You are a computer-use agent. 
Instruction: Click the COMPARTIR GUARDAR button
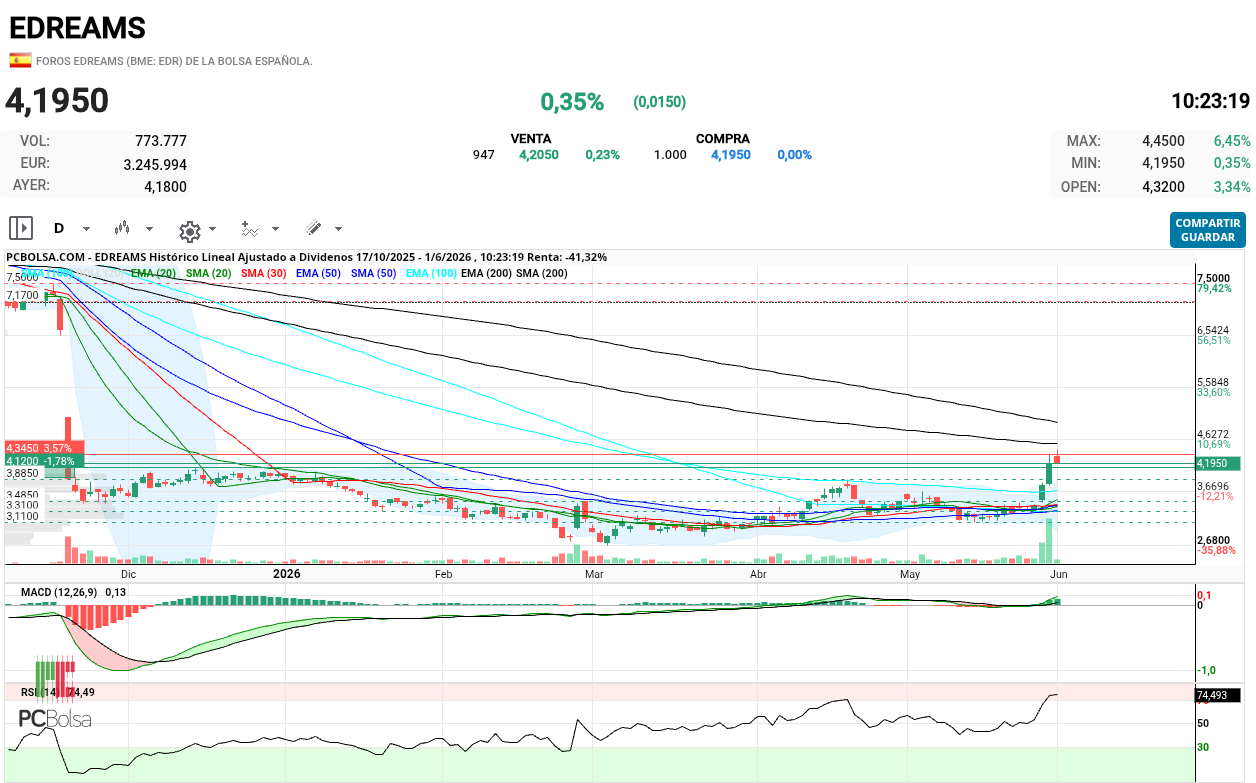coord(1208,230)
